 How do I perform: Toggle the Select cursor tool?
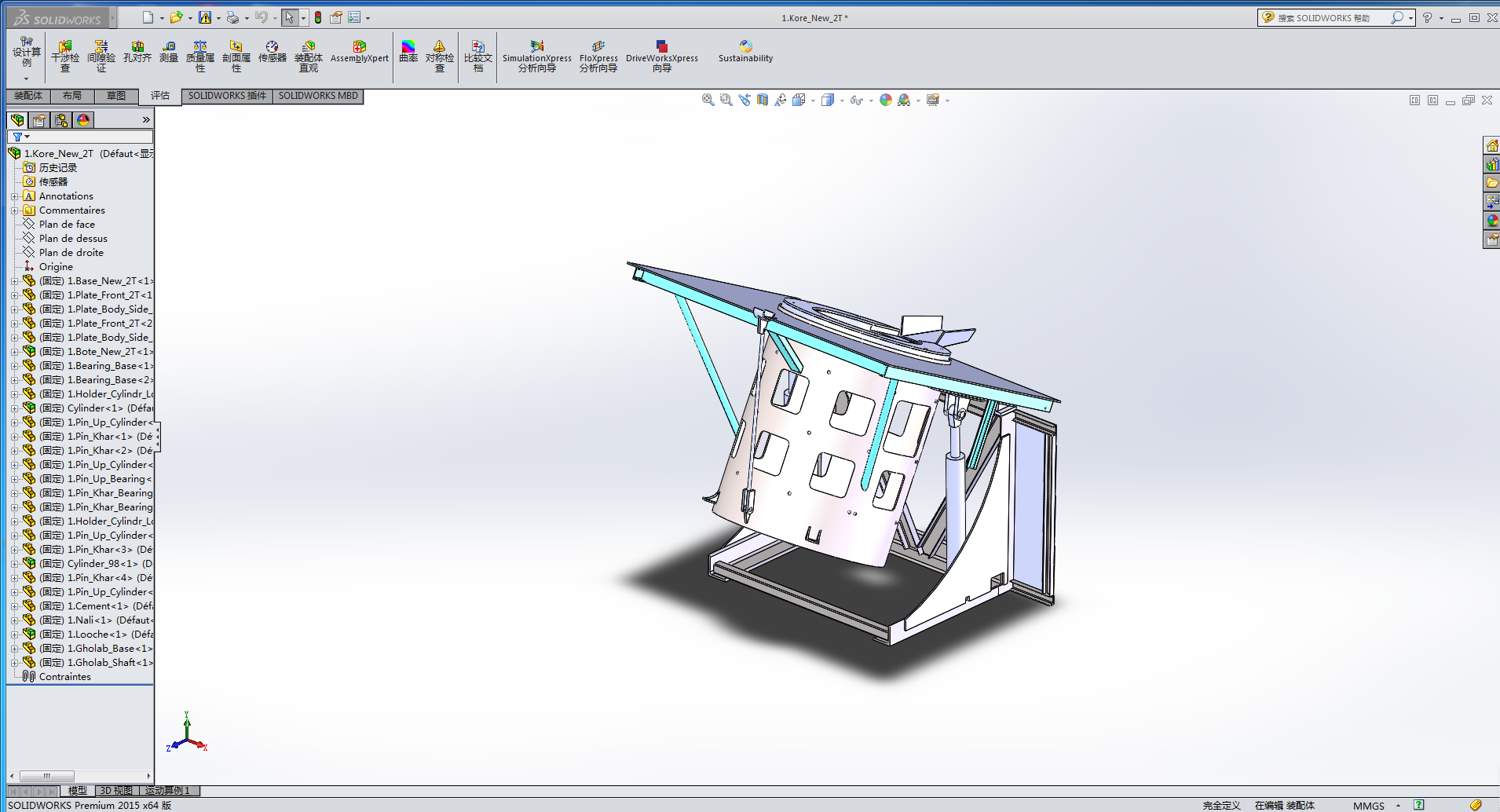pos(289,17)
